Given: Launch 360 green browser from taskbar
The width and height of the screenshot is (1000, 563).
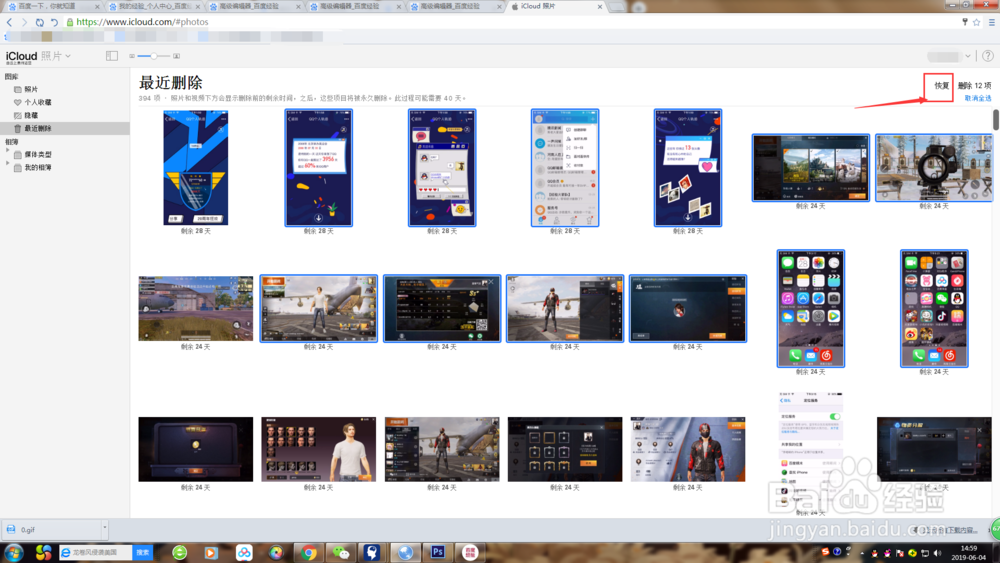Looking at the screenshot, I should (180, 552).
